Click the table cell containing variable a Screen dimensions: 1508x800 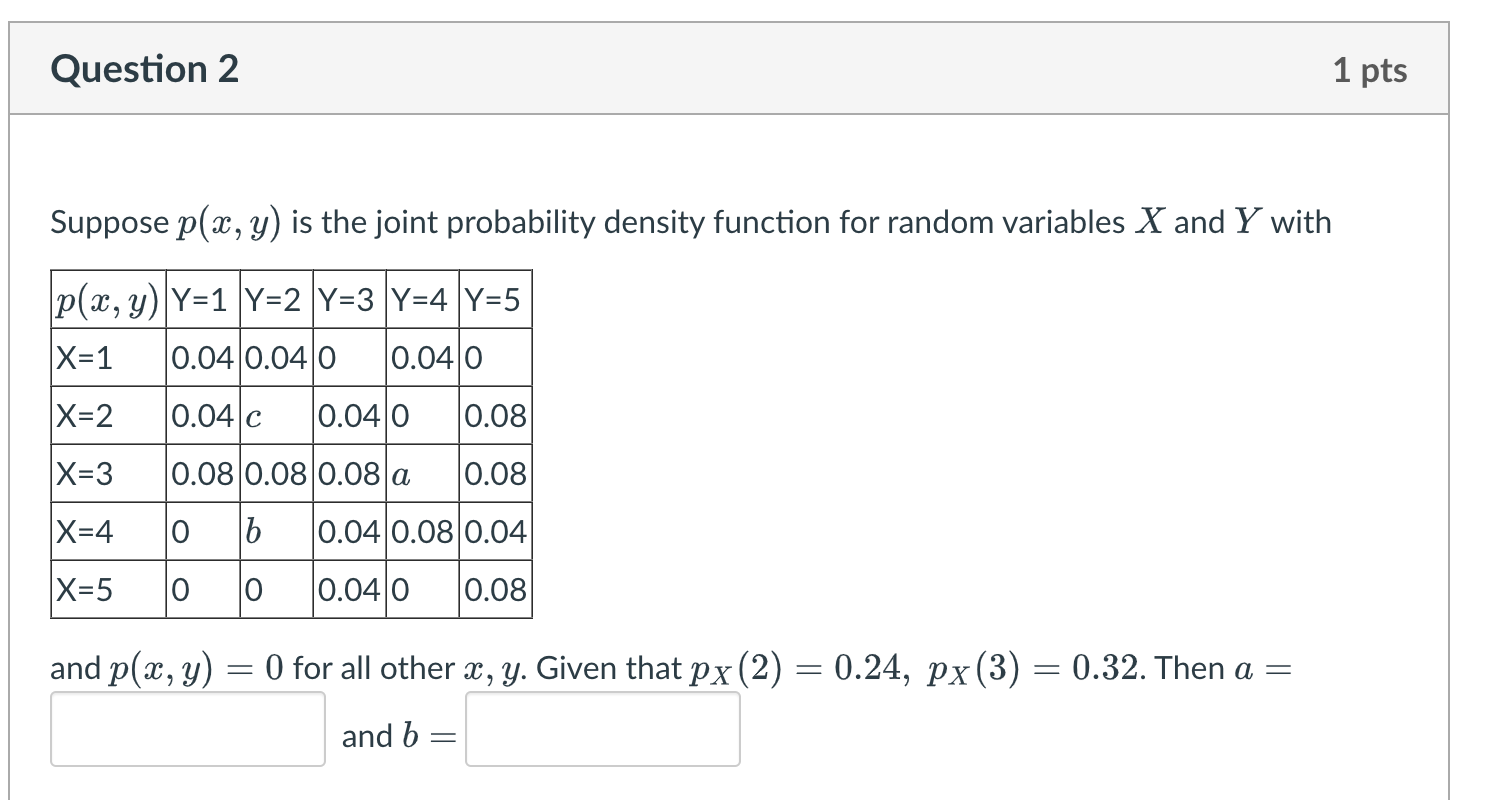click(x=421, y=474)
